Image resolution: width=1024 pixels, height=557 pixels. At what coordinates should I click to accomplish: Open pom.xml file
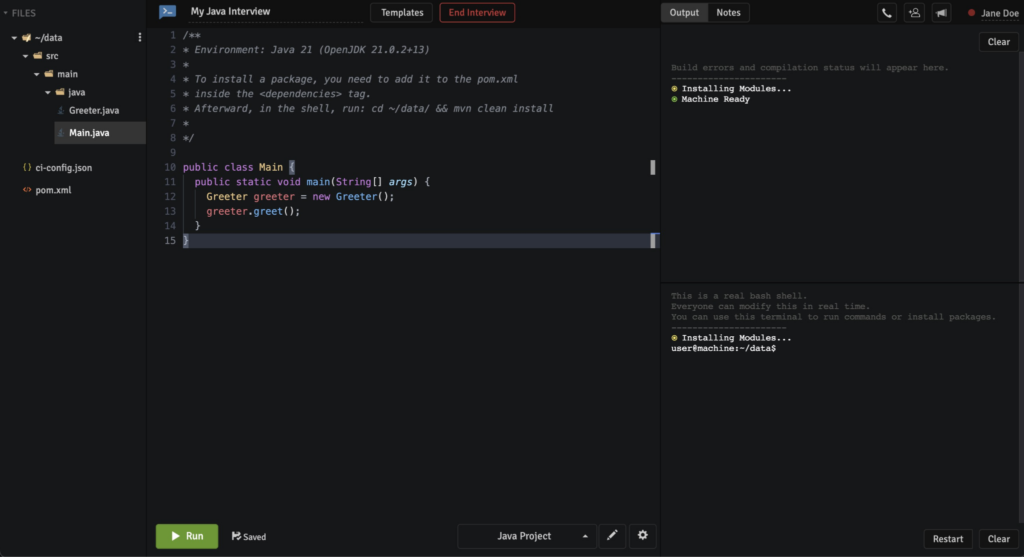pyautogui.click(x=53, y=190)
